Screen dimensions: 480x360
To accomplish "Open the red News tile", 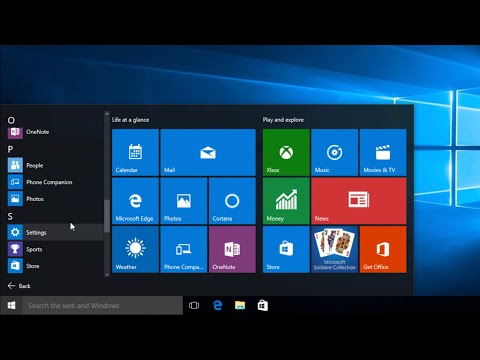I will coord(359,201).
